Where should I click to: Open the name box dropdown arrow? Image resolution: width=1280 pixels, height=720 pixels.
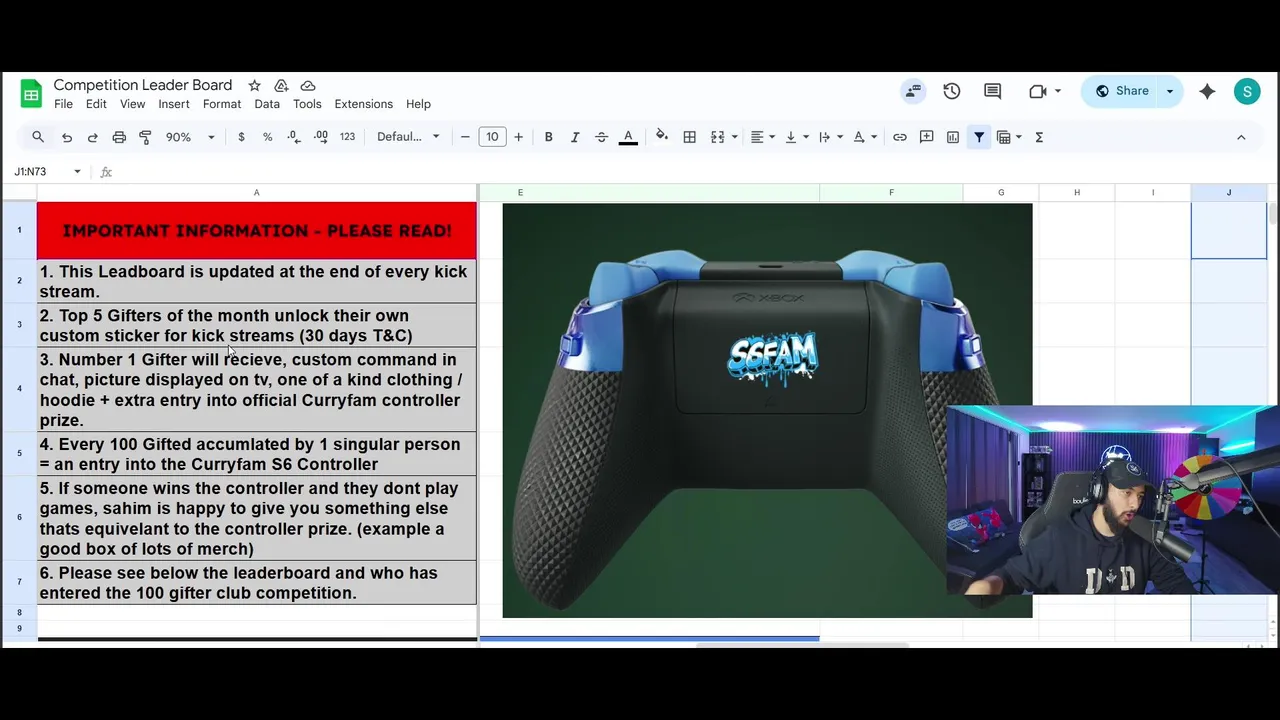click(77, 172)
